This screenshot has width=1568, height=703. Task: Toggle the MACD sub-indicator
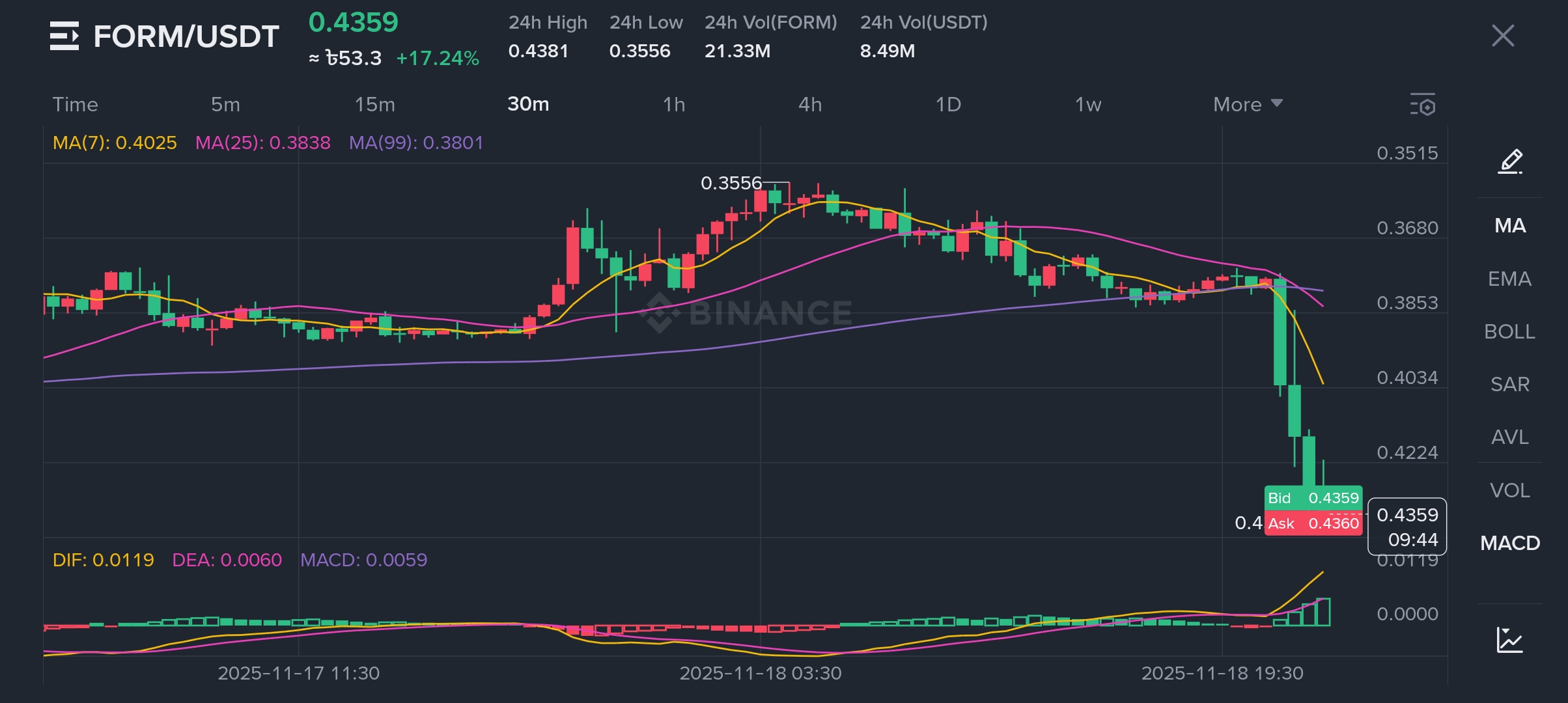[x=1509, y=543]
